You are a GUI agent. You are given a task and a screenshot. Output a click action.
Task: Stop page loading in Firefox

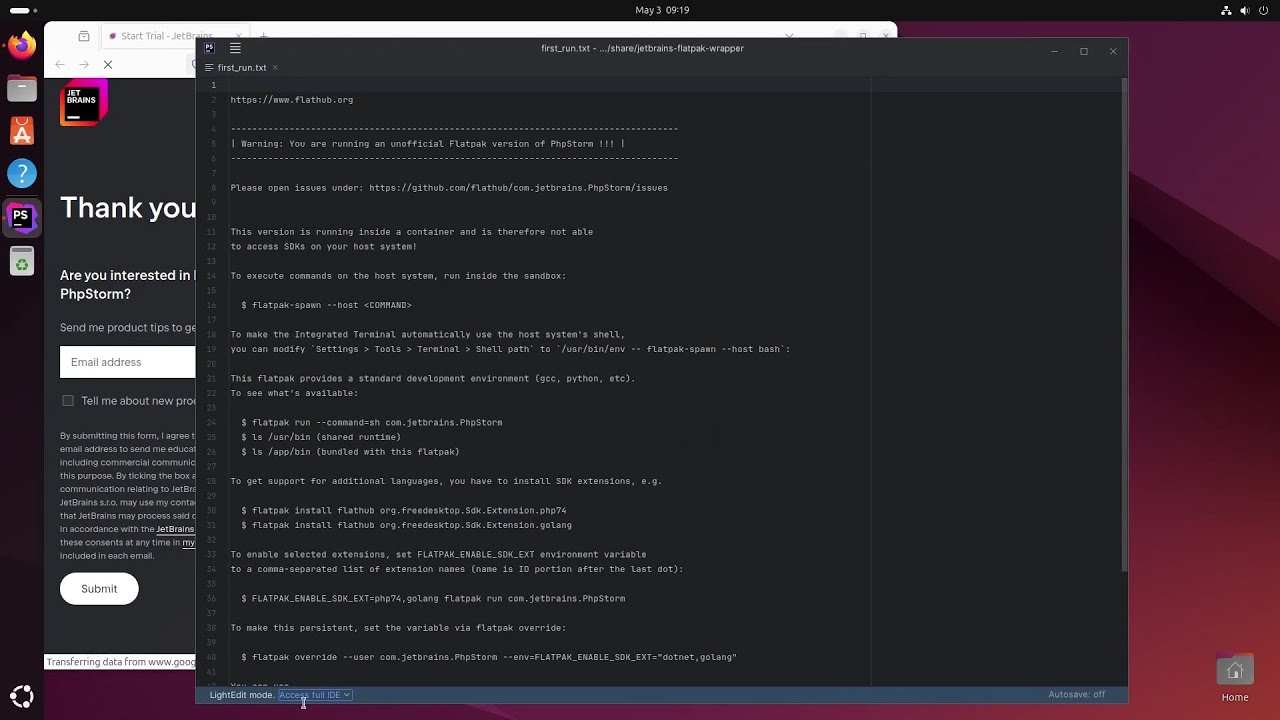108,65
